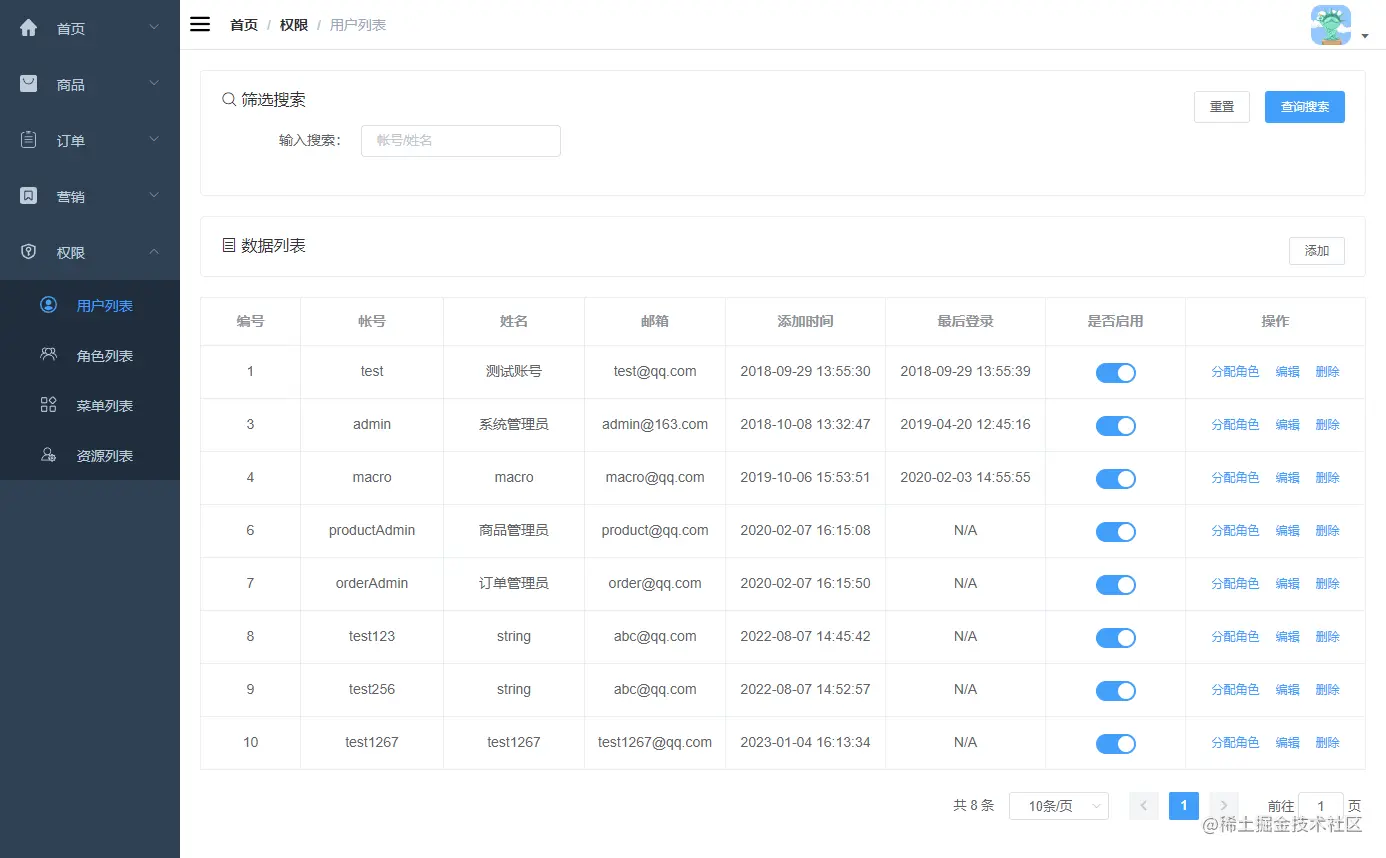Click the people icon beside 角色列表
This screenshot has height=858, width=1386.
click(x=48, y=354)
